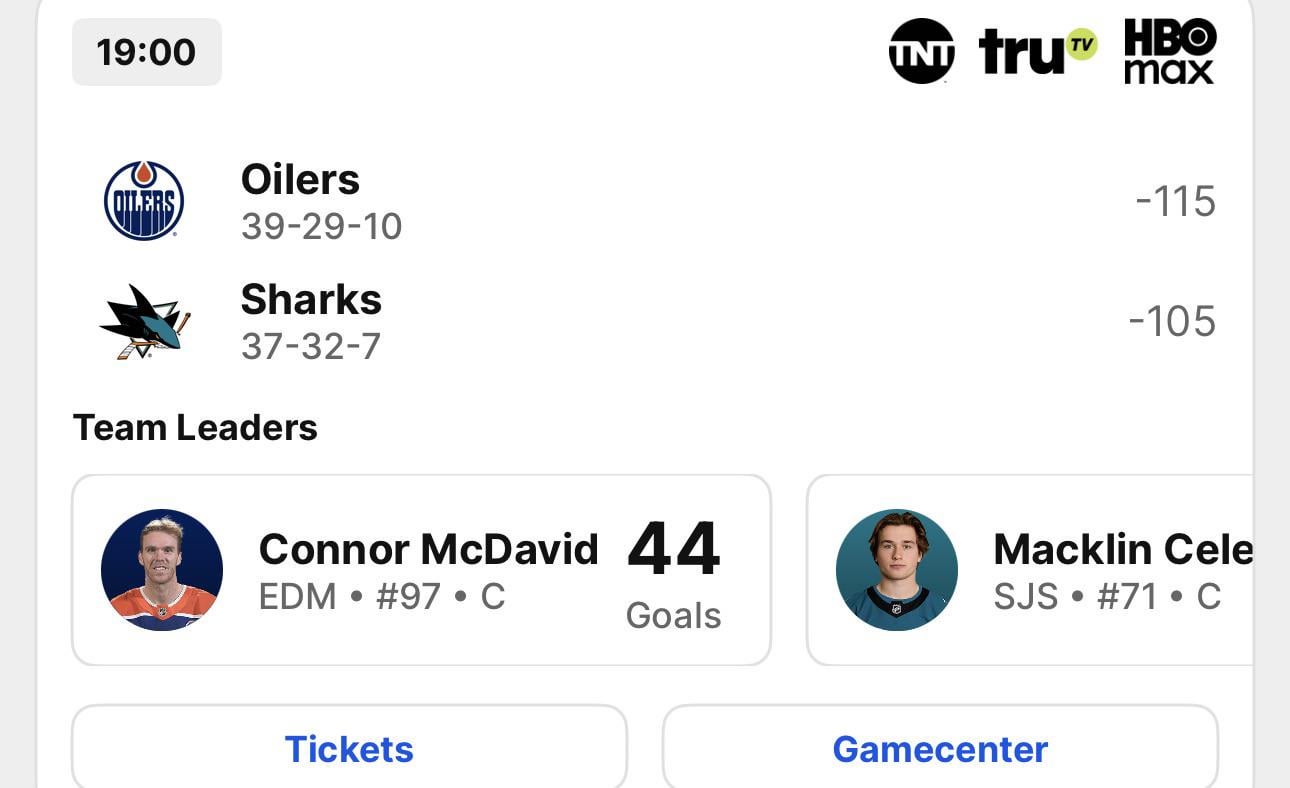This screenshot has width=1290, height=788.
Task: Tap the truTV broadcaster logo
Action: [x=1037, y=51]
